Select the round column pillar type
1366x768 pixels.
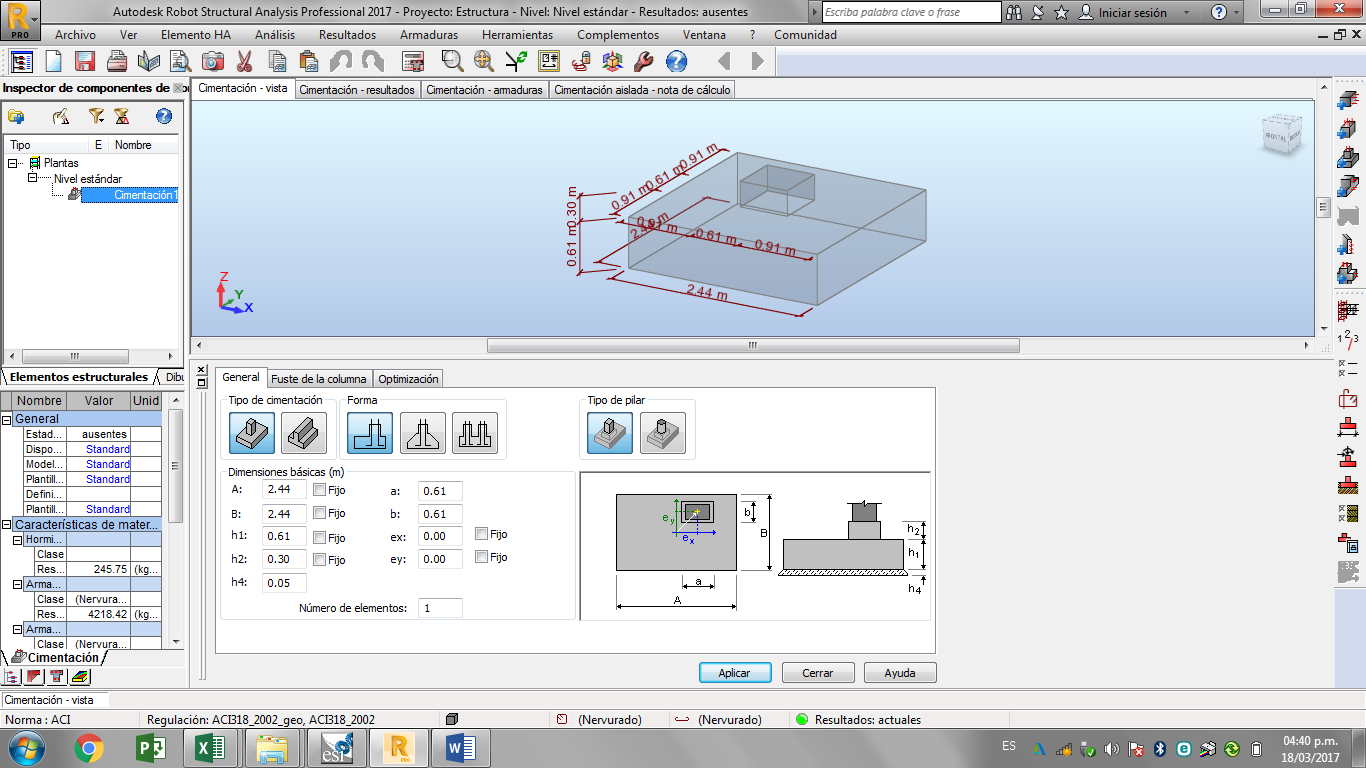(x=662, y=433)
